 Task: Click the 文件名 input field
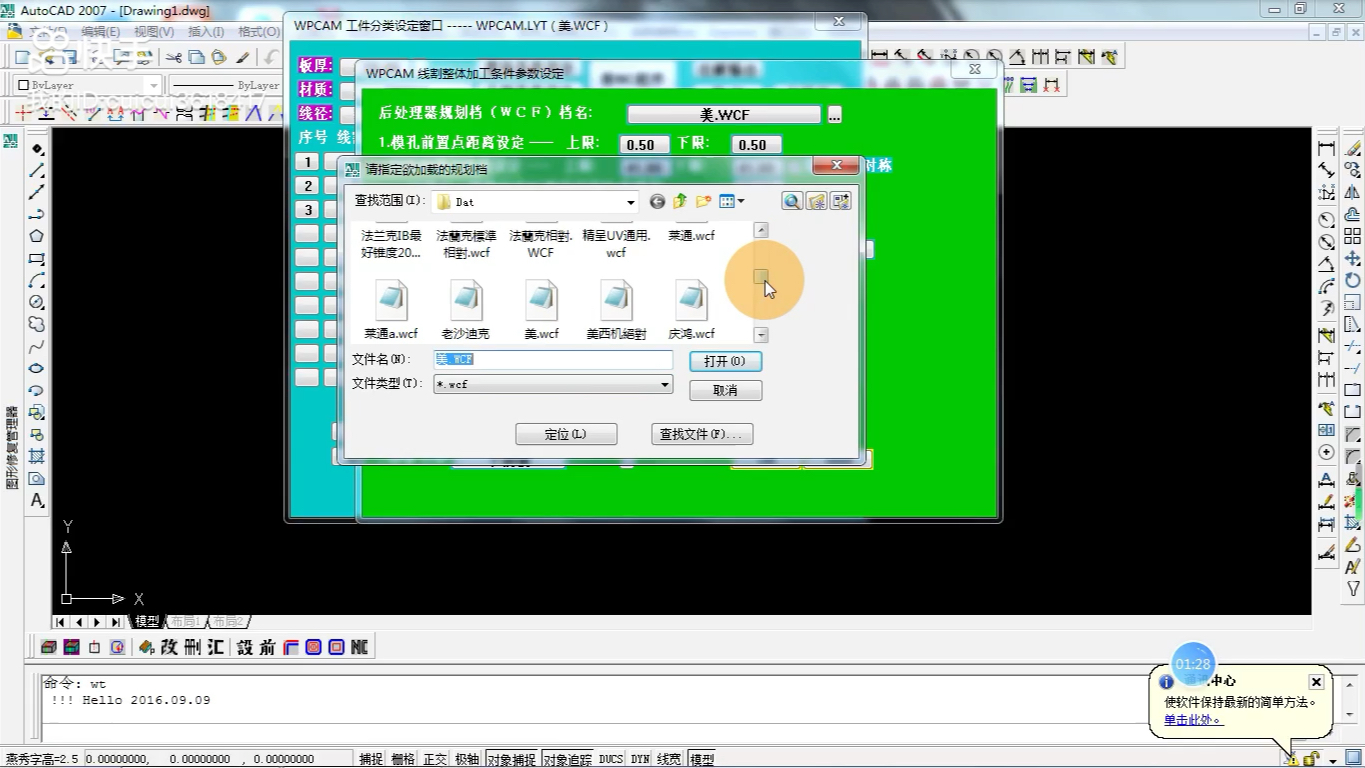point(553,359)
